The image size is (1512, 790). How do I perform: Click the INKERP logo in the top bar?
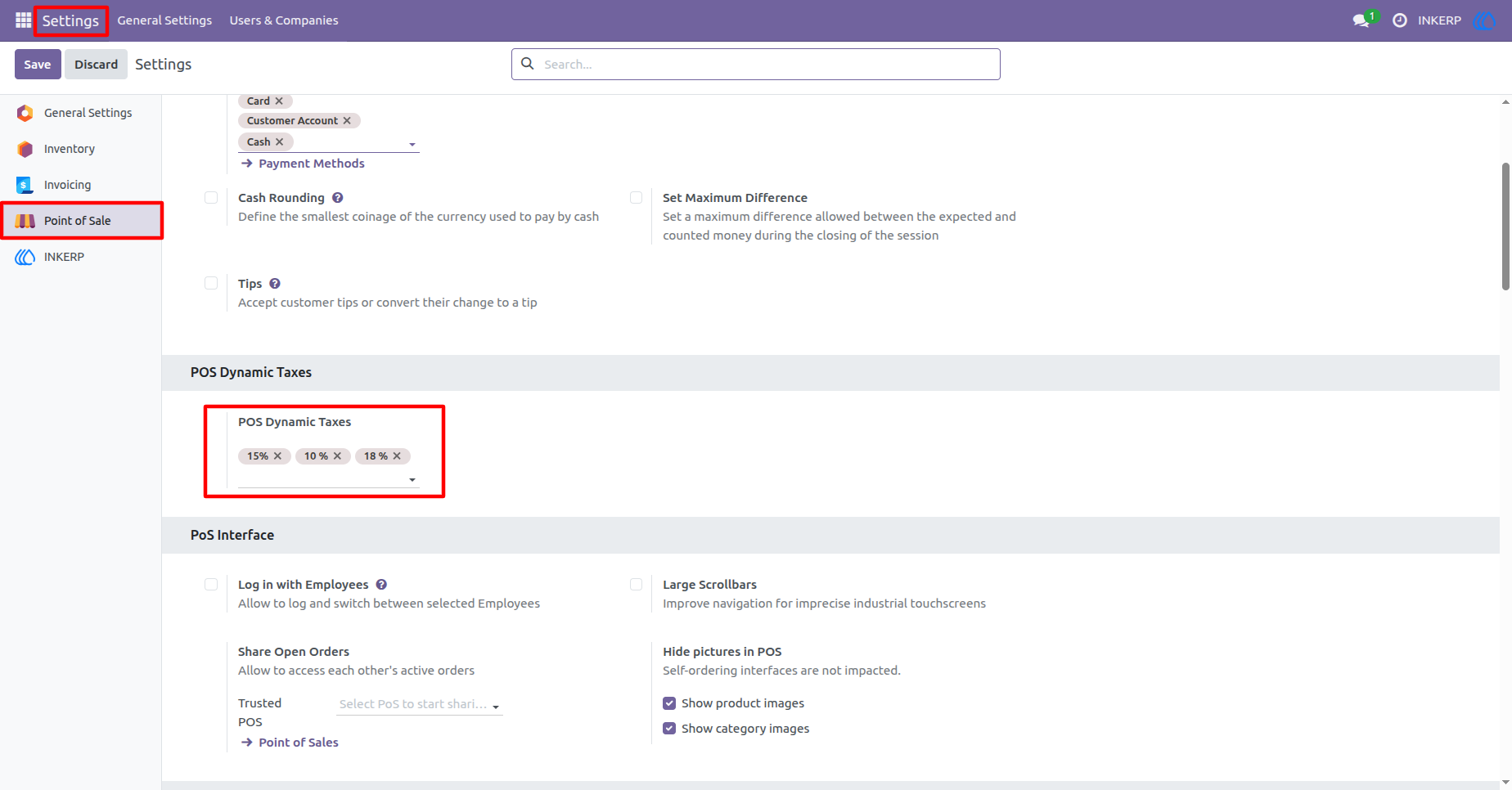coord(1484,20)
